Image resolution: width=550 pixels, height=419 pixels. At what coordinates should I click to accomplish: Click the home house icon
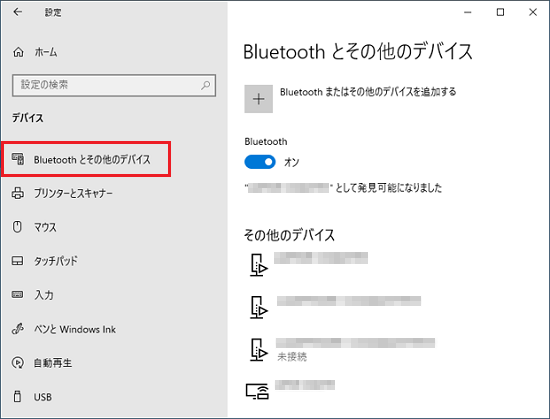(18, 52)
